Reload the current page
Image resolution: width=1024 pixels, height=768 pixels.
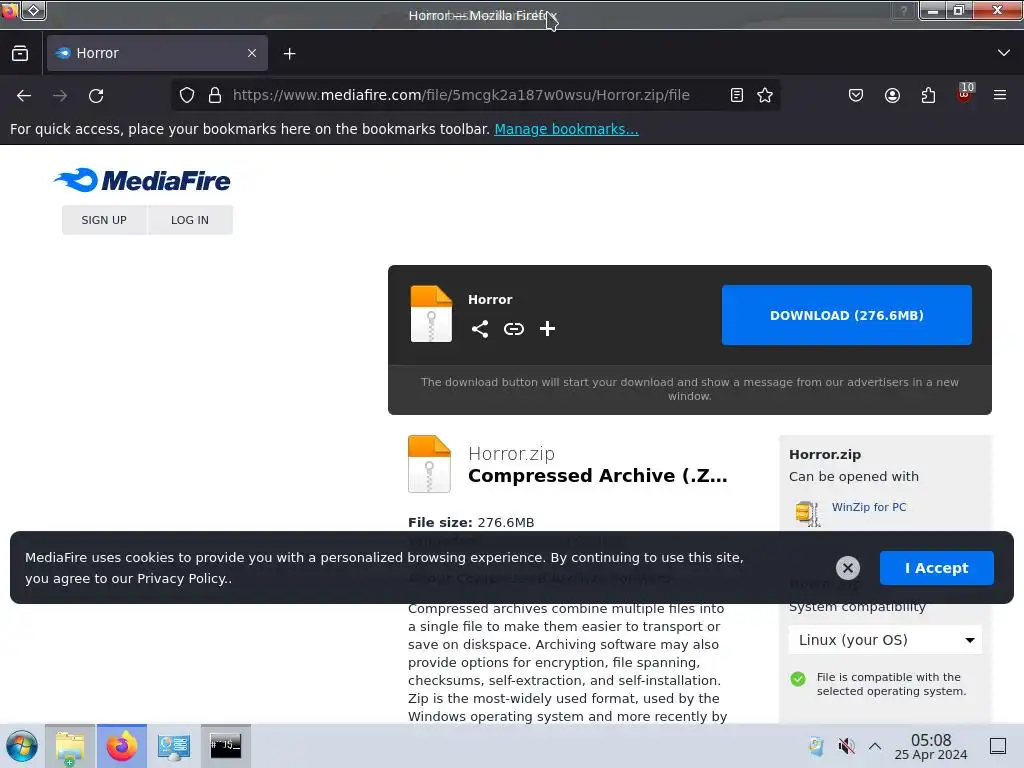96,95
